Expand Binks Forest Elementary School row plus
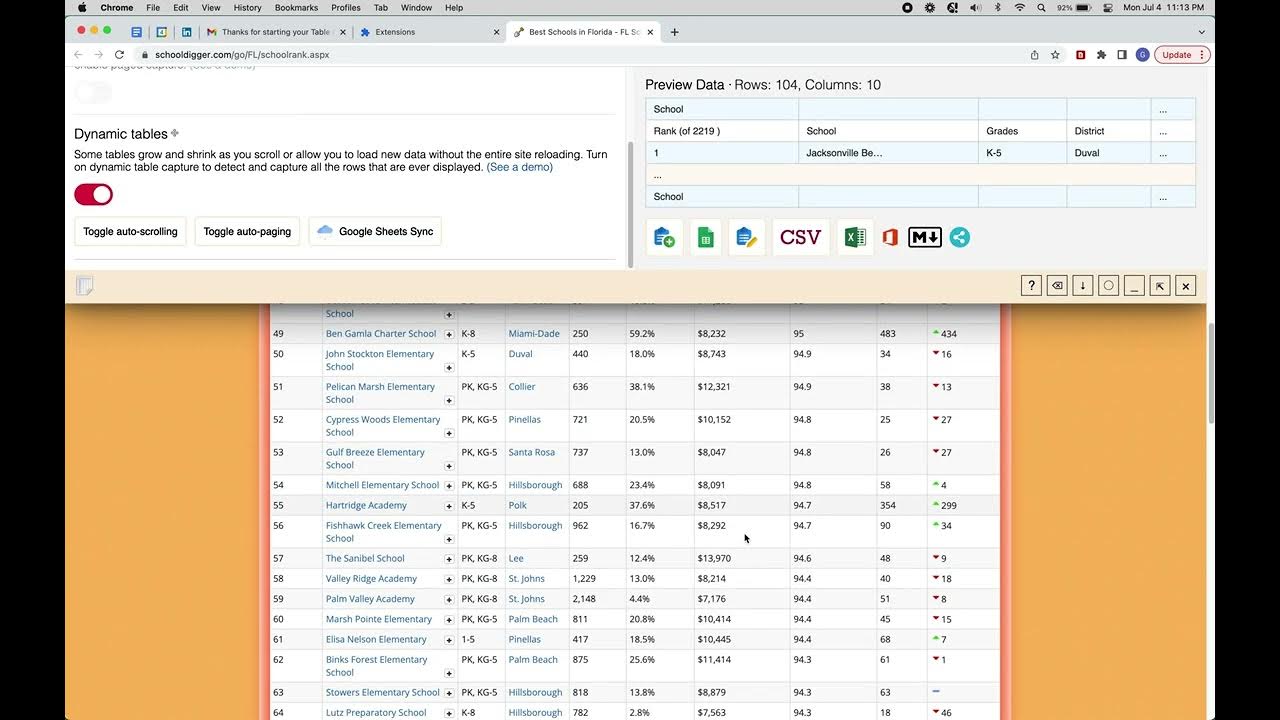The width and height of the screenshot is (1280, 720). coord(449,674)
